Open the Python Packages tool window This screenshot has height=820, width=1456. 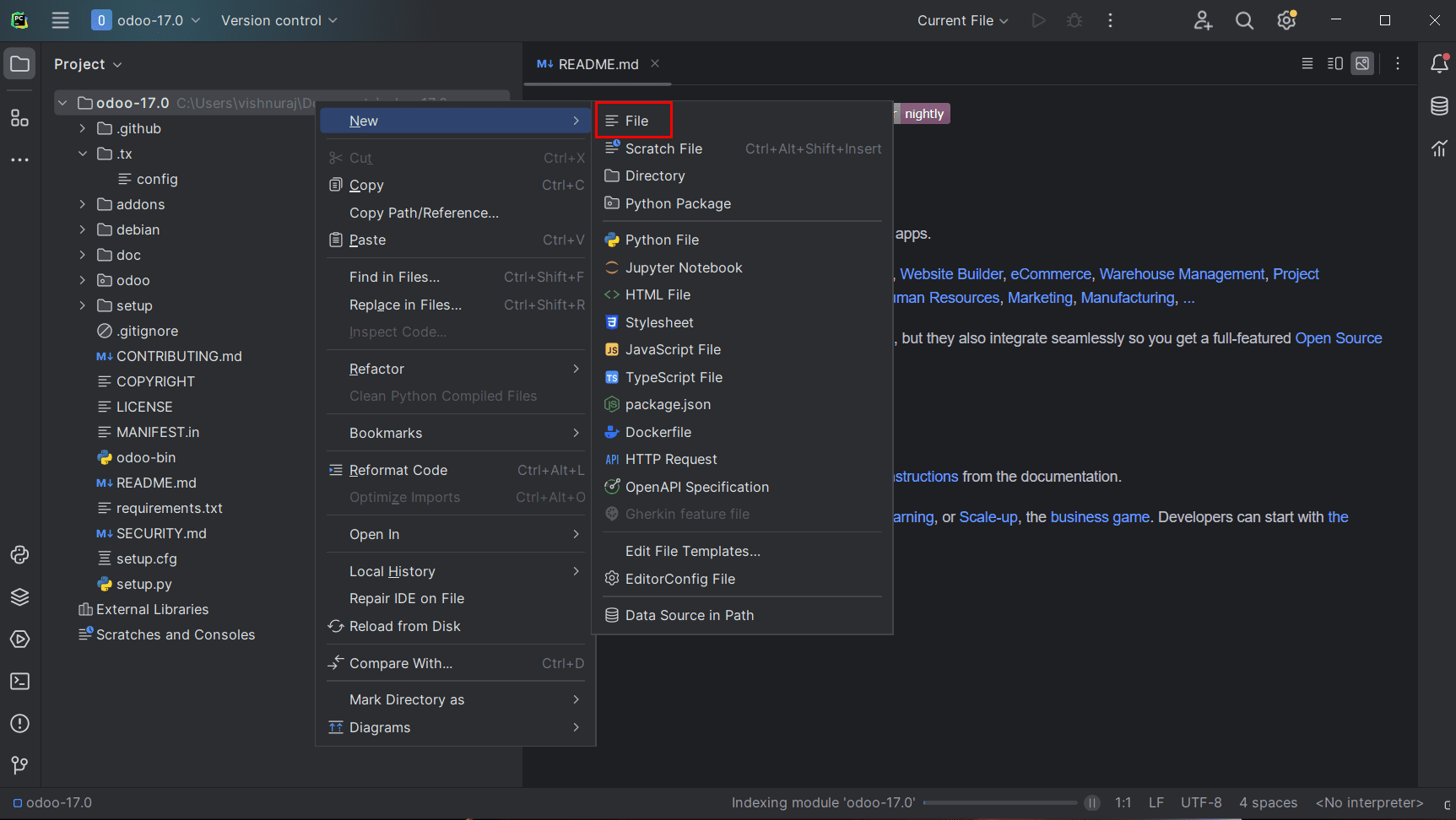pyautogui.click(x=20, y=597)
